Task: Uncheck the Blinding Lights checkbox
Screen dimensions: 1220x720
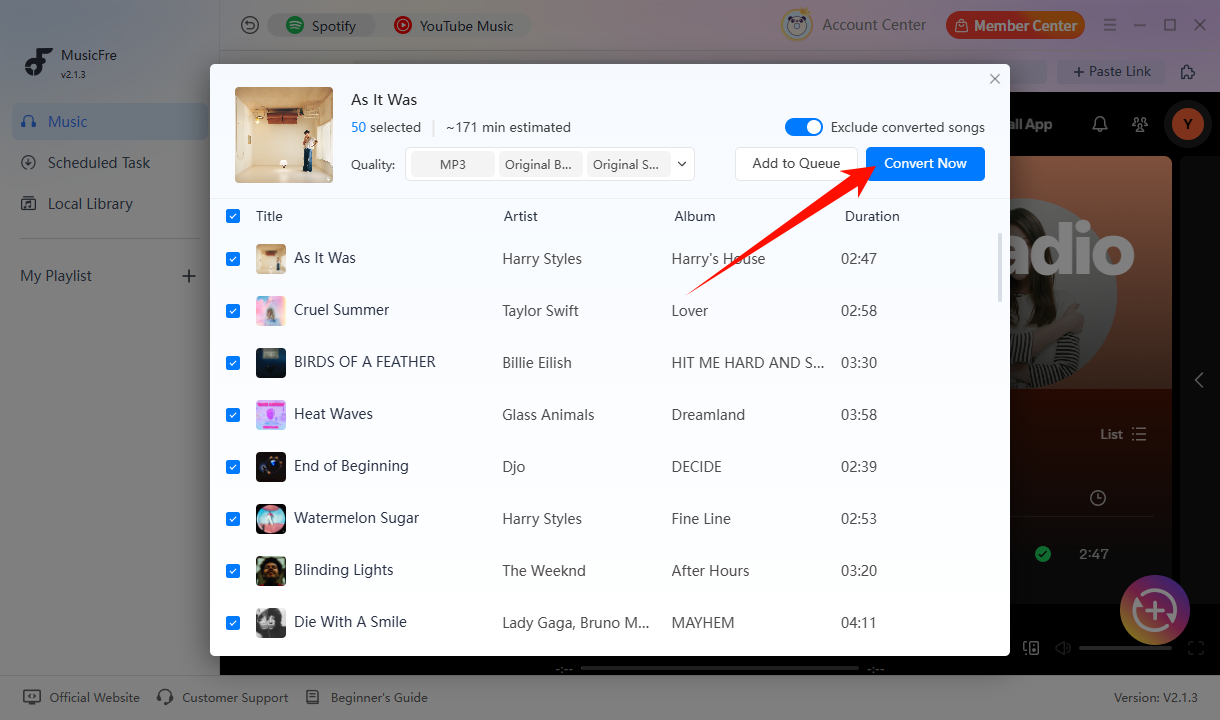Action: 233,571
